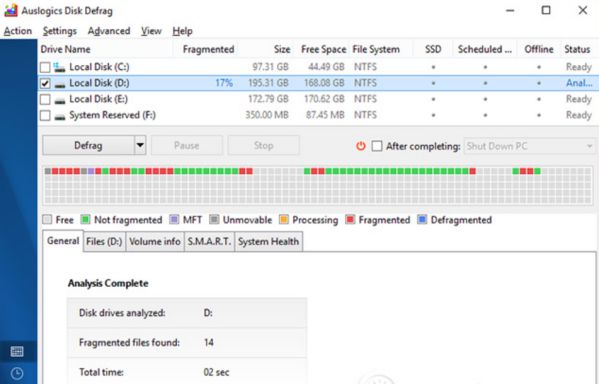Click the SSD column header
The image size is (599, 384).
click(433, 49)
